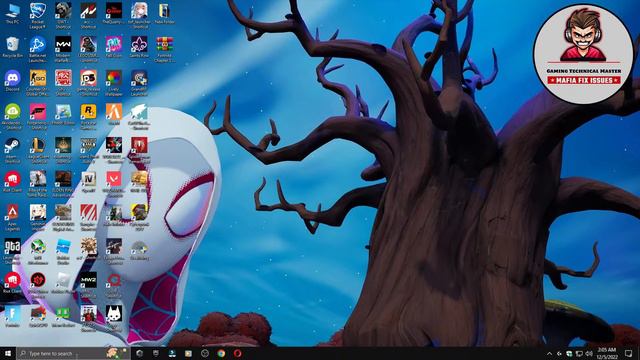The image size is (640, 360).
Task: Open the Recycle Bin
Action: 12,47
